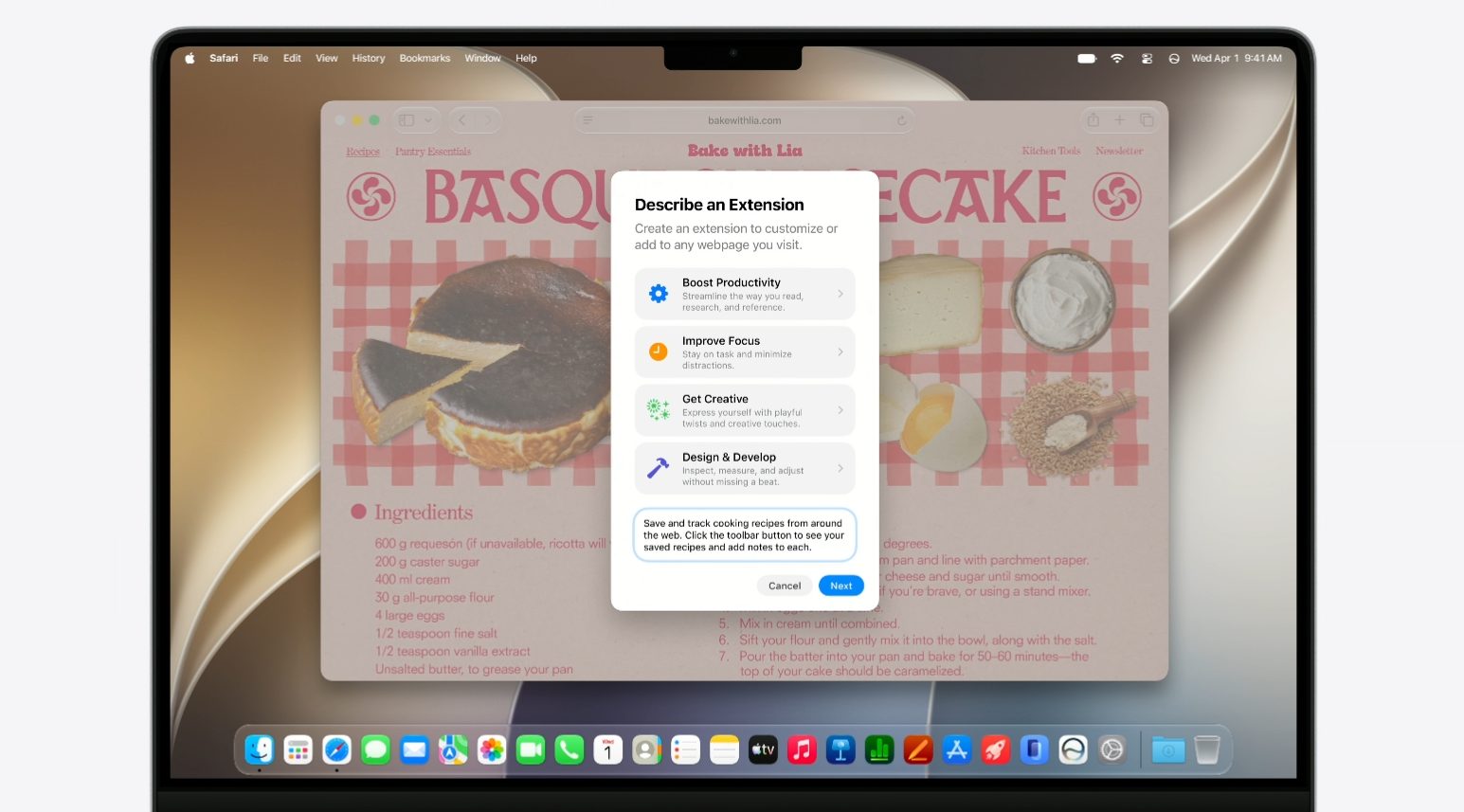Expand Boost Productivity chevron

click(840, 294)
